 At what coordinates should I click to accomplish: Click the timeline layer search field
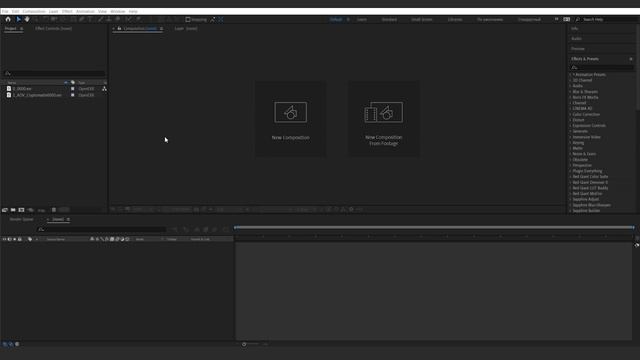click(101, 229)
